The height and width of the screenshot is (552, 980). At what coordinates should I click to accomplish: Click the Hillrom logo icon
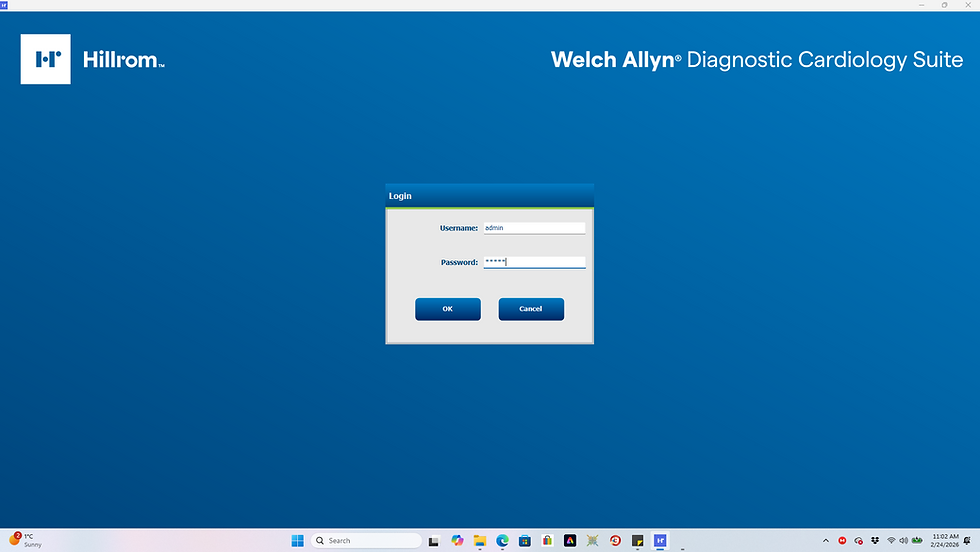point(46,59)
